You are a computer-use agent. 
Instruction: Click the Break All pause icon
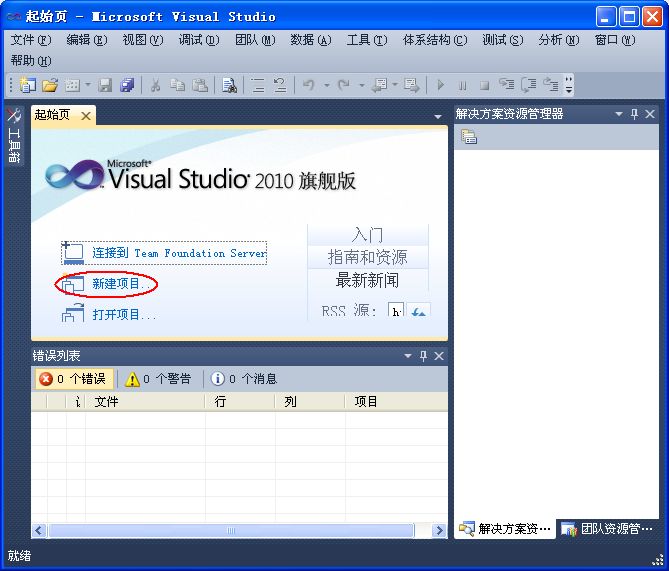(x=462, y=86)
